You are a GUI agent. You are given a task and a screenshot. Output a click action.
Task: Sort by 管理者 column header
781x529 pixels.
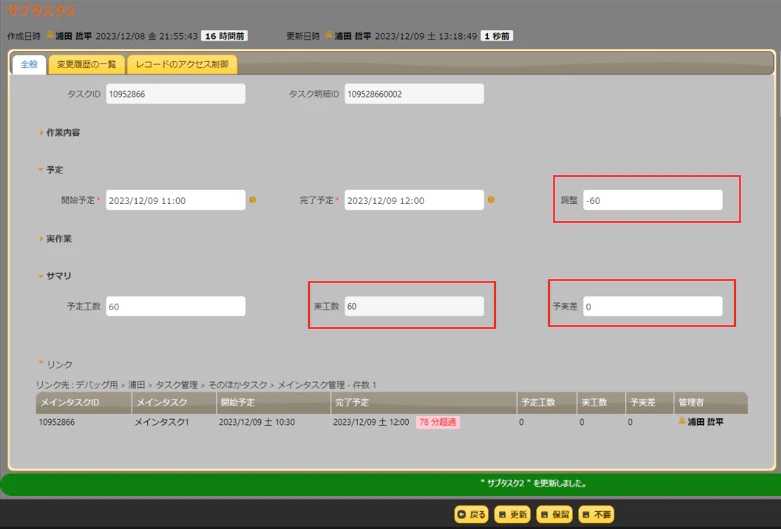711,402
